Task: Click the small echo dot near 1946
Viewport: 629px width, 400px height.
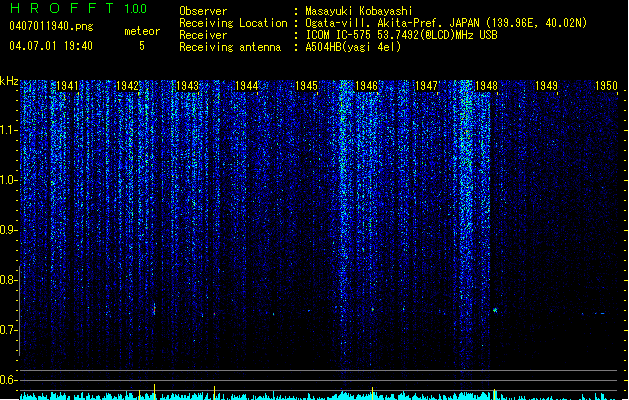Action: 373,310
